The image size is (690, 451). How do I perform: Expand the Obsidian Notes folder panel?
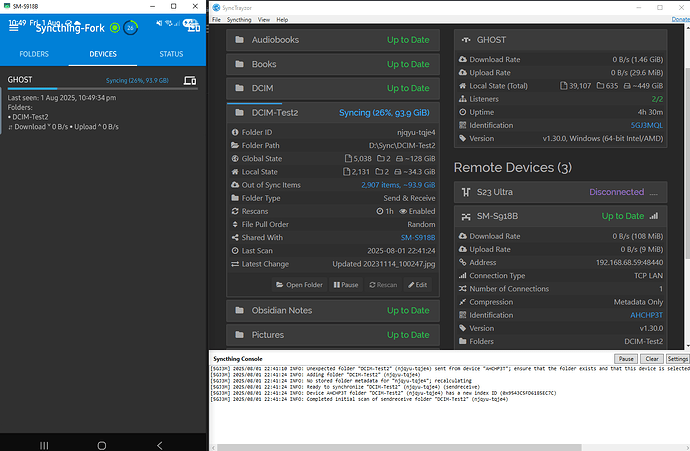[333, 310]
